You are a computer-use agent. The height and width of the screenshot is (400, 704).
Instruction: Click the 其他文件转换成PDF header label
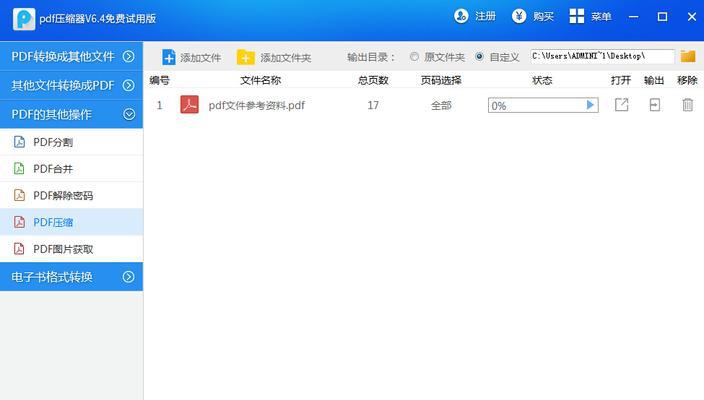pos(63,85)
